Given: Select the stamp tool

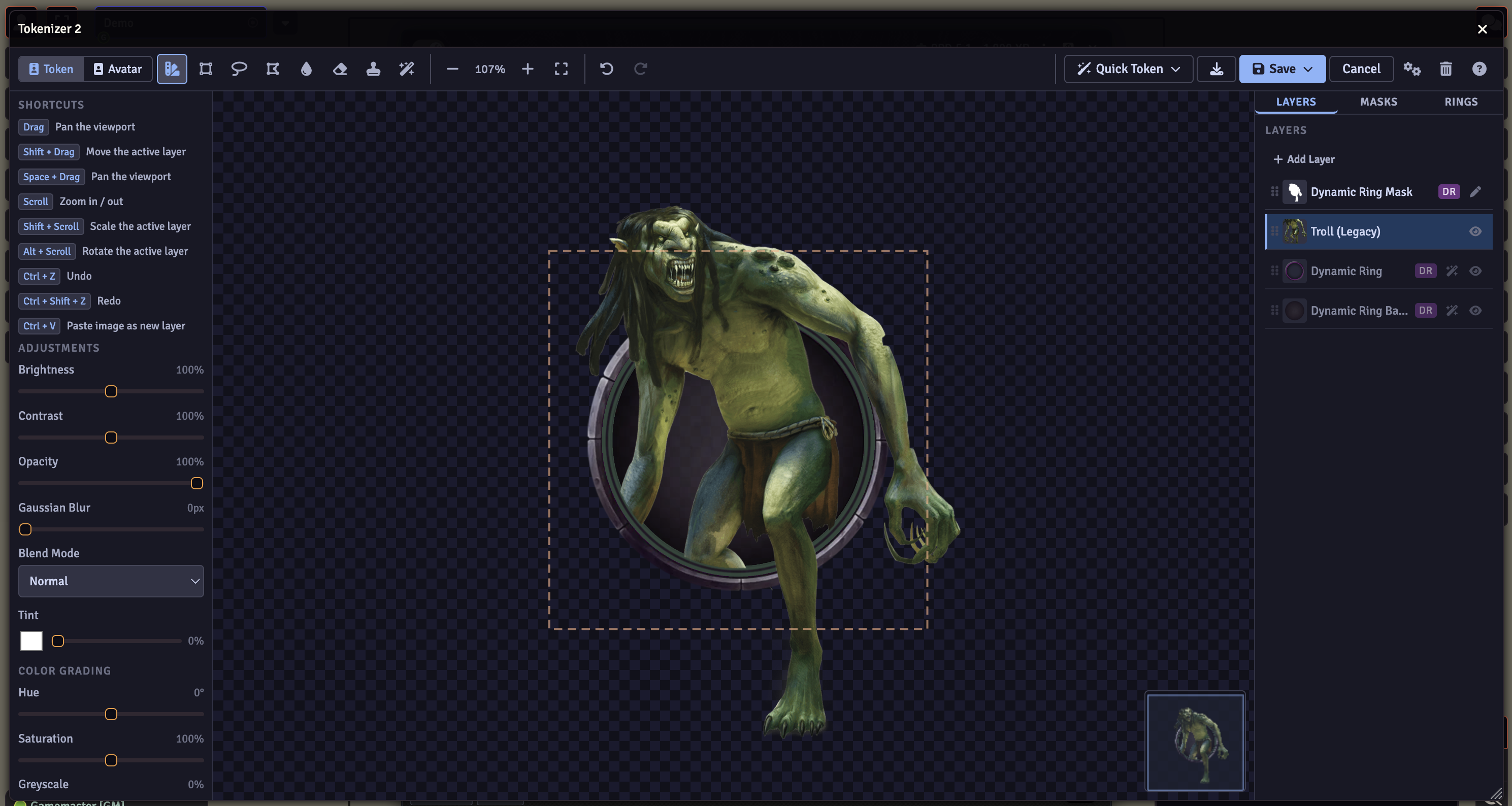Looking at the screenshot, I should point(373,69).
